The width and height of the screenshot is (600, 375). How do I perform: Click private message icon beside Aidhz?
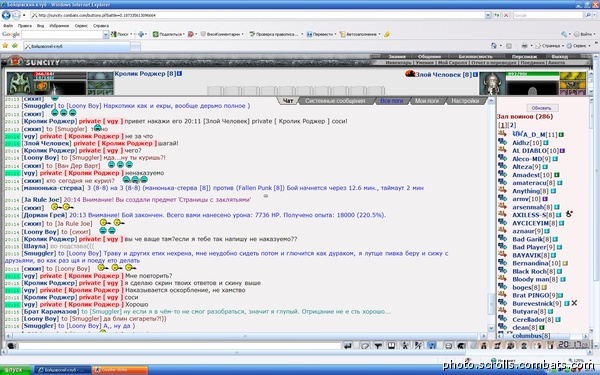(x=502, y=142)
